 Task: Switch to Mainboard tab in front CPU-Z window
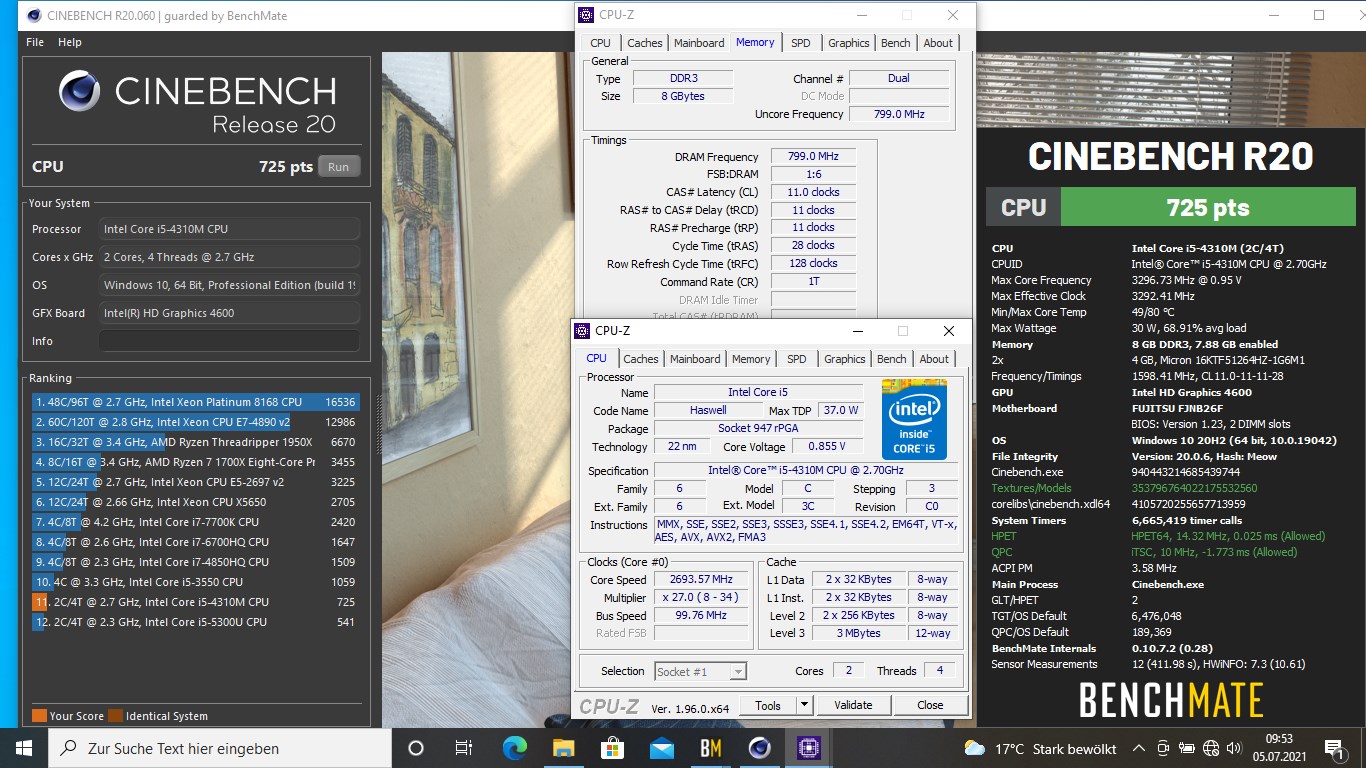point(695,359)
